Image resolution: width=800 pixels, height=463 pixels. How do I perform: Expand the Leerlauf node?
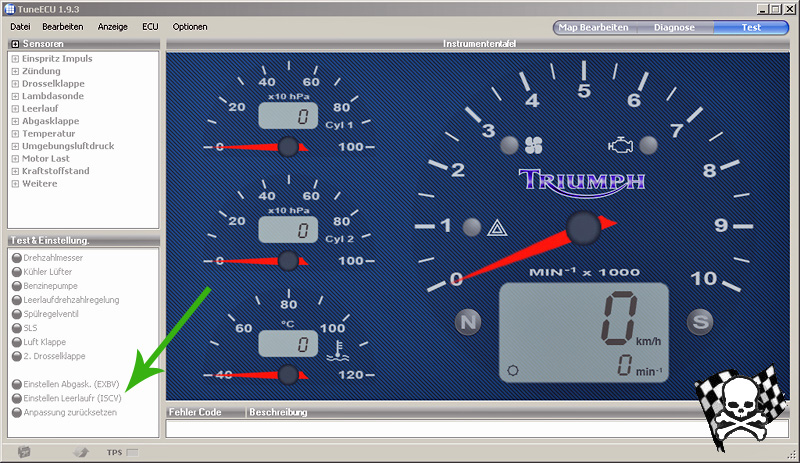coord(15,109)
